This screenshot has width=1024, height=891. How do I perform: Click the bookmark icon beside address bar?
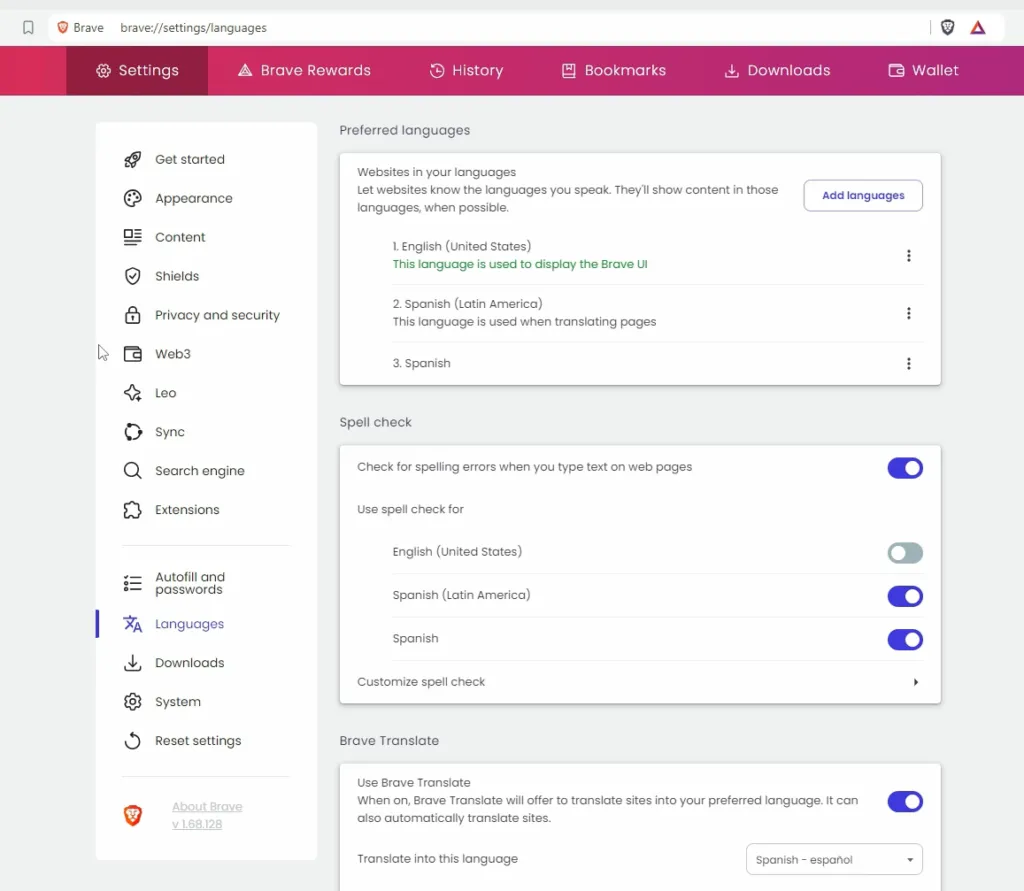28,27
